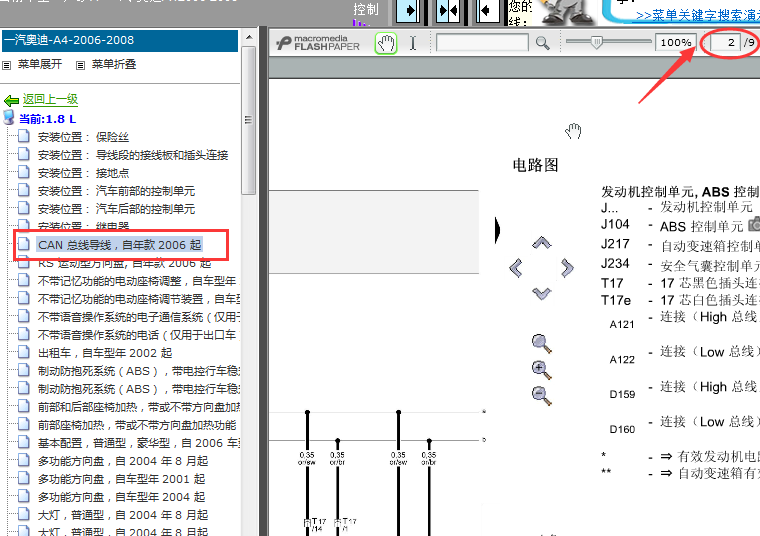This screenshot has height=536, width=760.
Task: Open 不带语音操作系统的电子通信系统 entry
Action: click(138, 317)
